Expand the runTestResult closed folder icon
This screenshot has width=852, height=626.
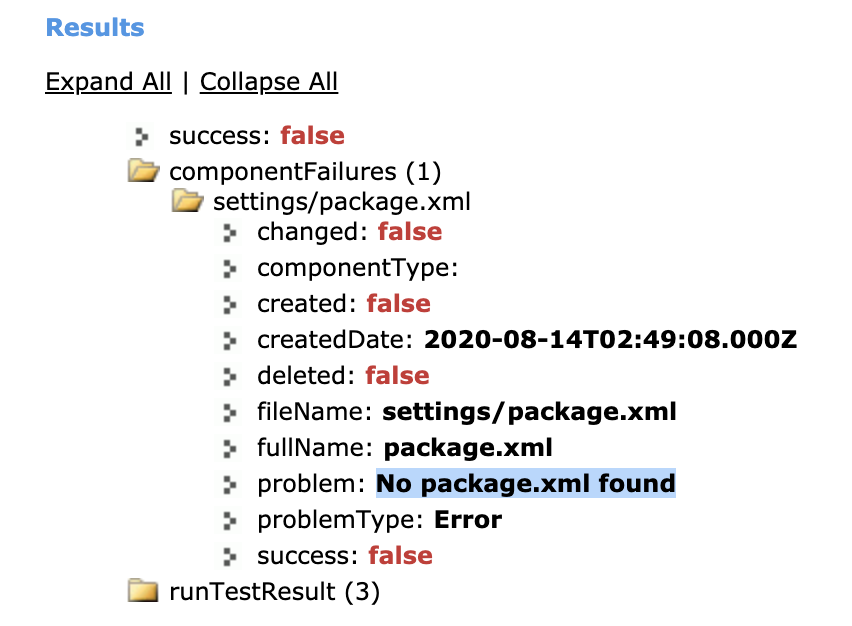click(145, 592)
